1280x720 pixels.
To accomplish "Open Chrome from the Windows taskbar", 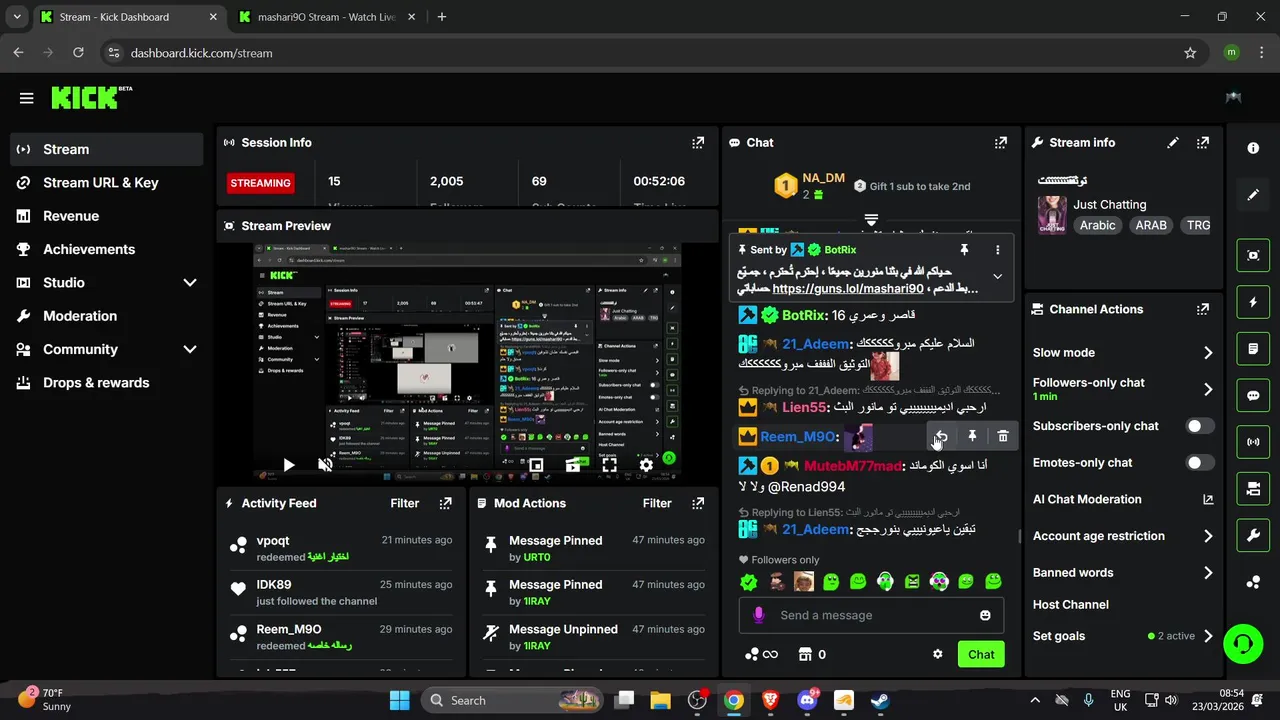I will (734, 701).
